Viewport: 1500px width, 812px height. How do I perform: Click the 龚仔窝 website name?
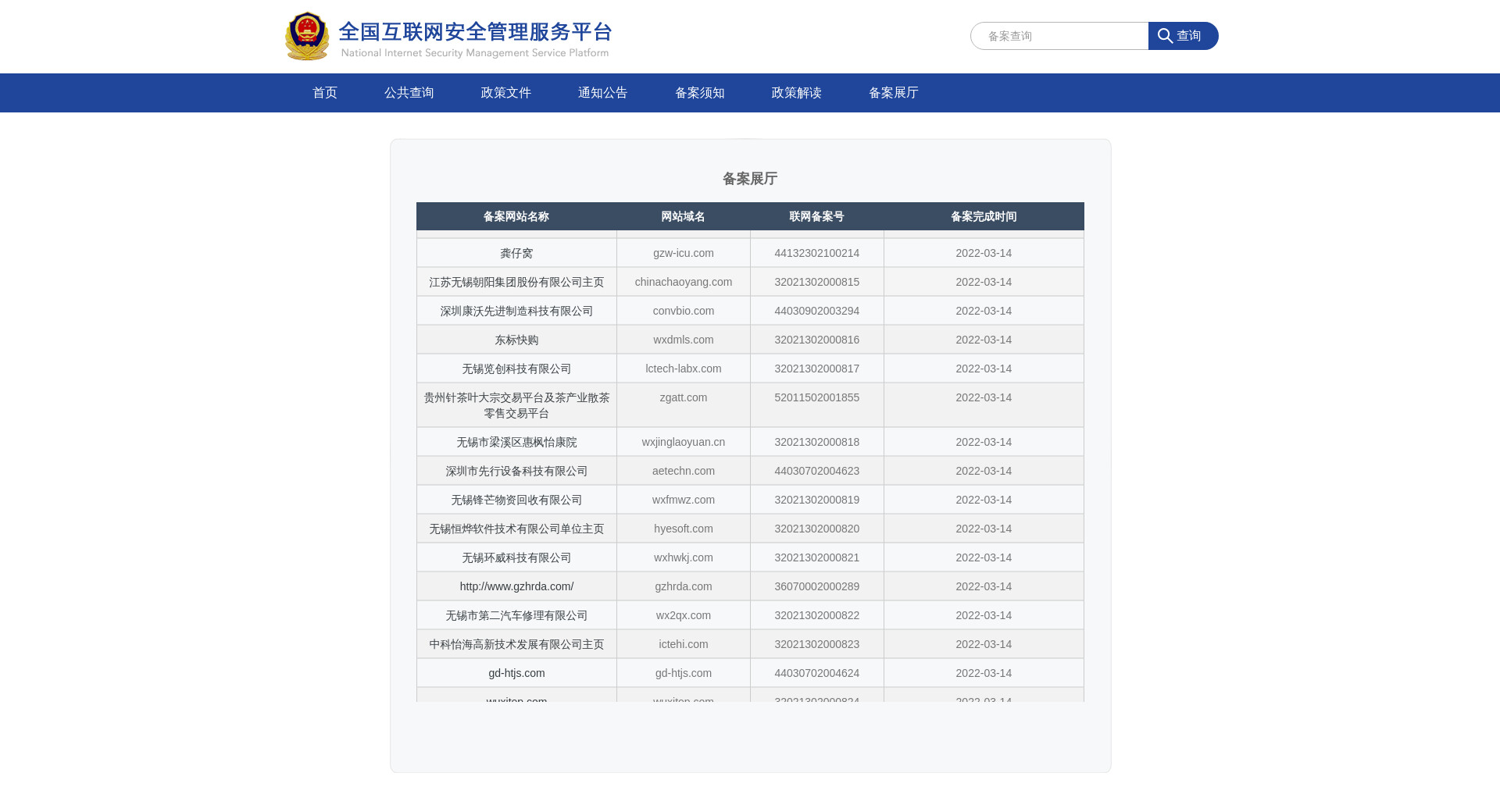[516, 253]
